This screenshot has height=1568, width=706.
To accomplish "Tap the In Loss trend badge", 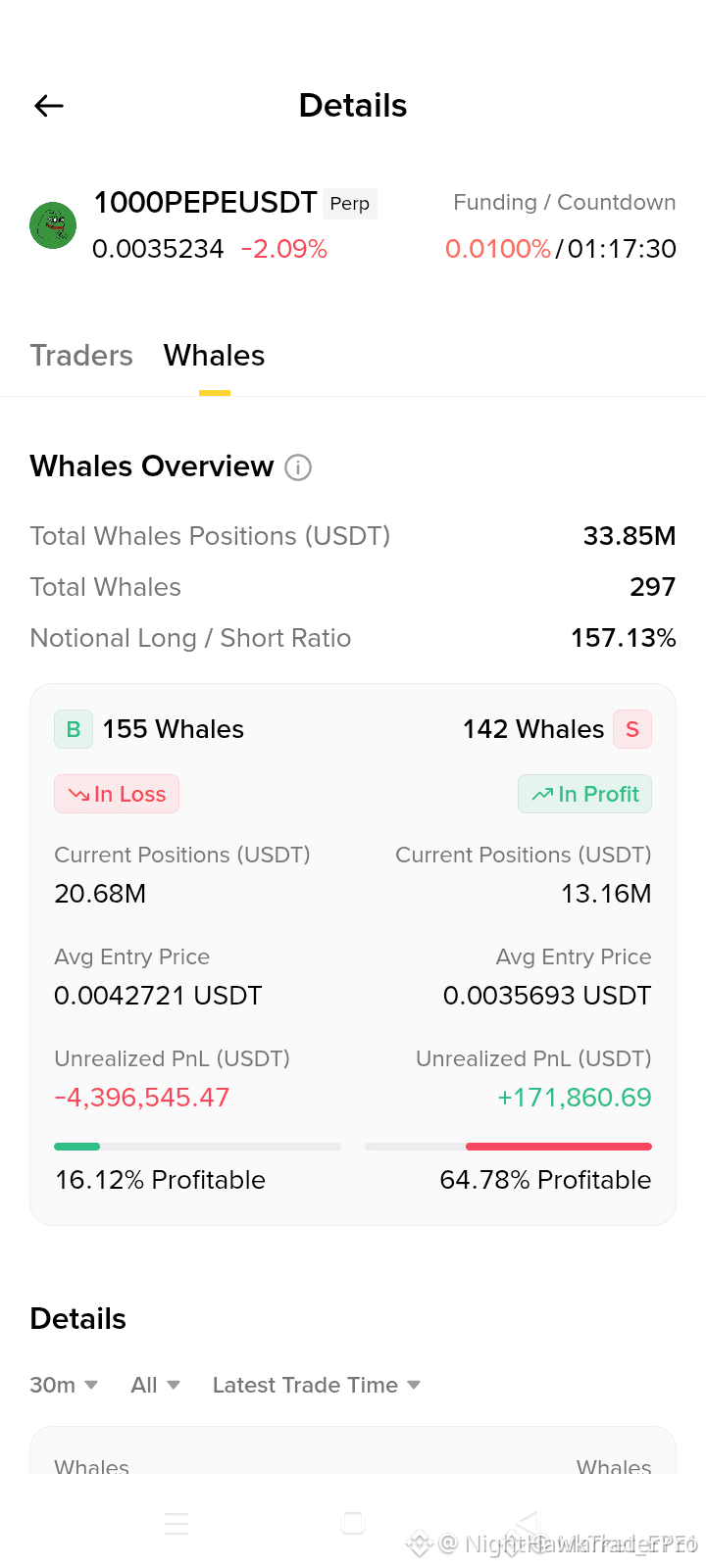I will pyautogui.click(x=117, y=794).
